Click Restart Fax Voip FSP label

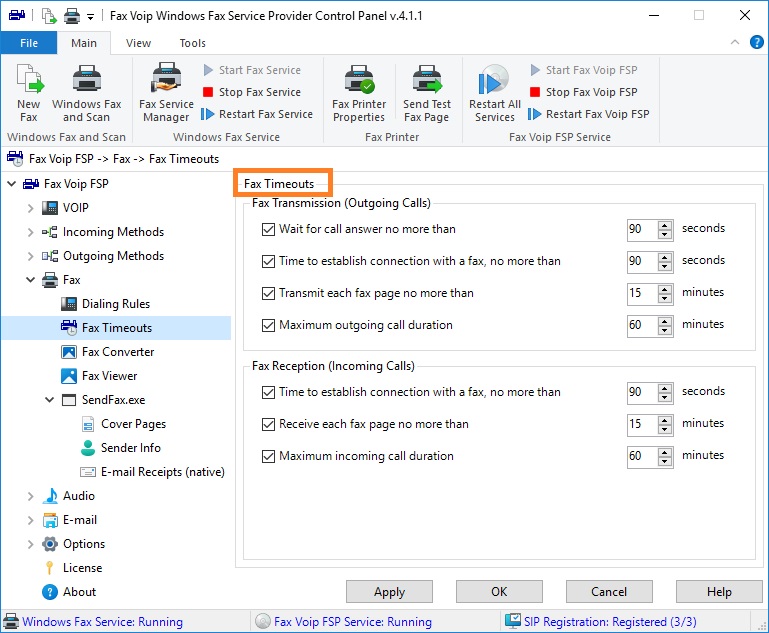597,114
